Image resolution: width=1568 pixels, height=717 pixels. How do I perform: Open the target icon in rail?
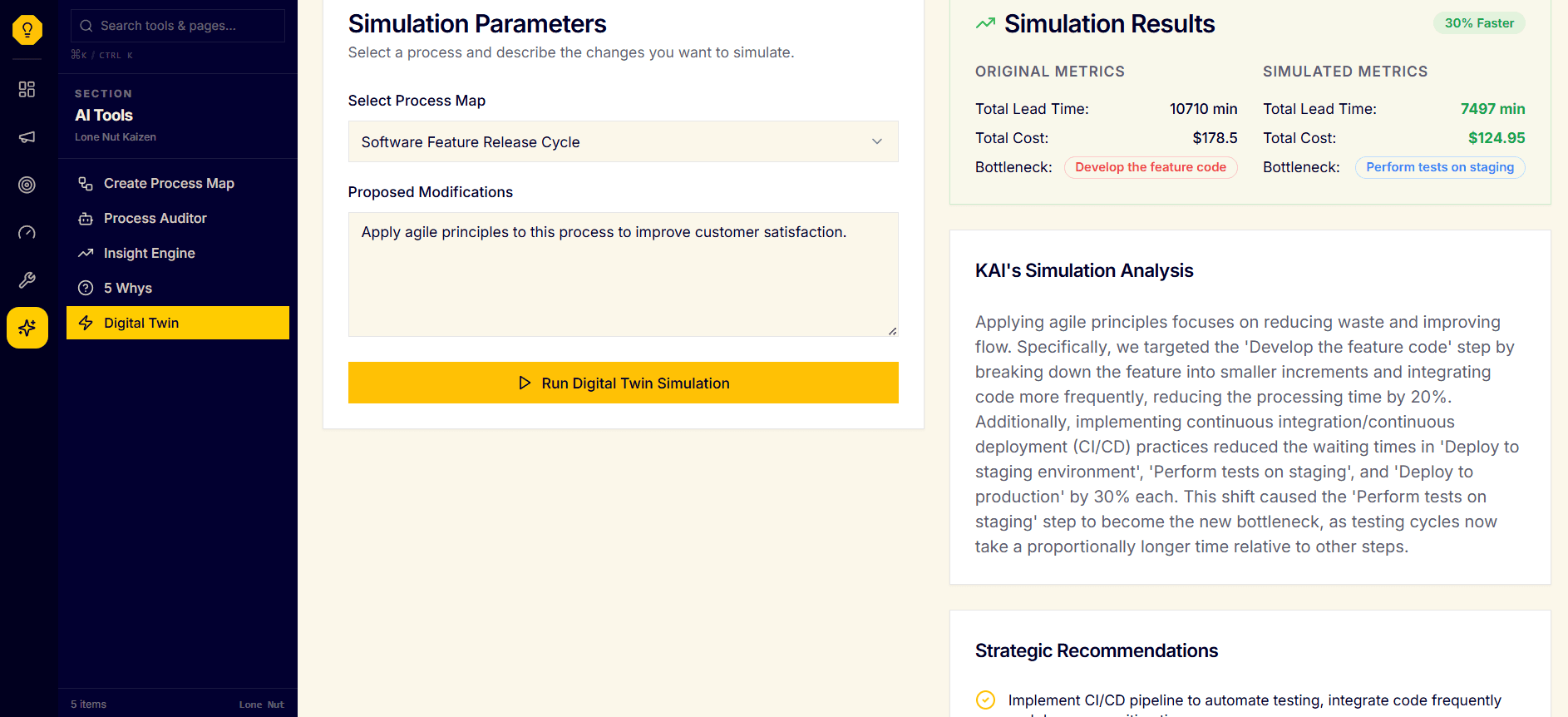[27, 185]
